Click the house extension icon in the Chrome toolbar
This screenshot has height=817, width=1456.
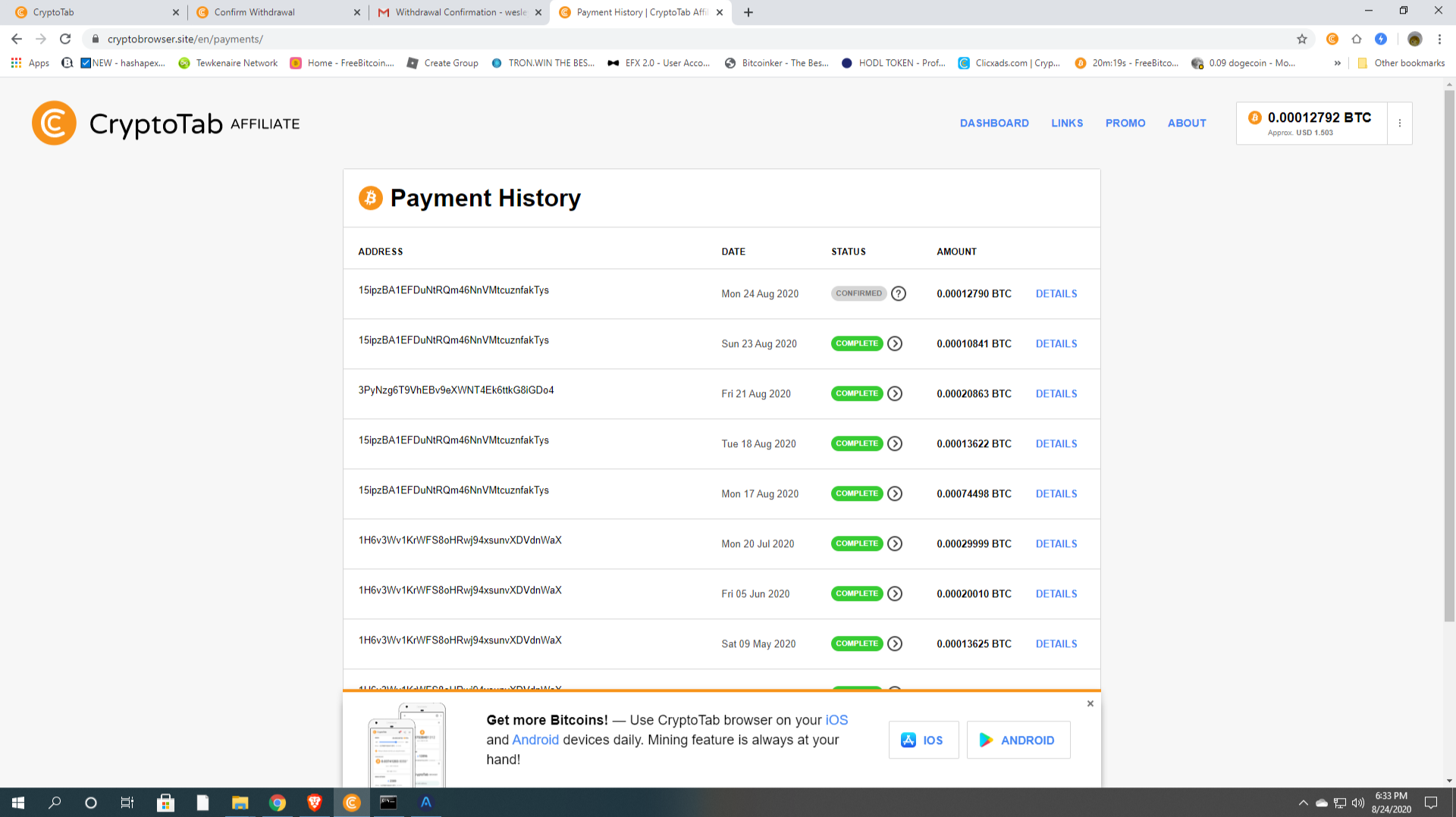tap(1357, 39)
